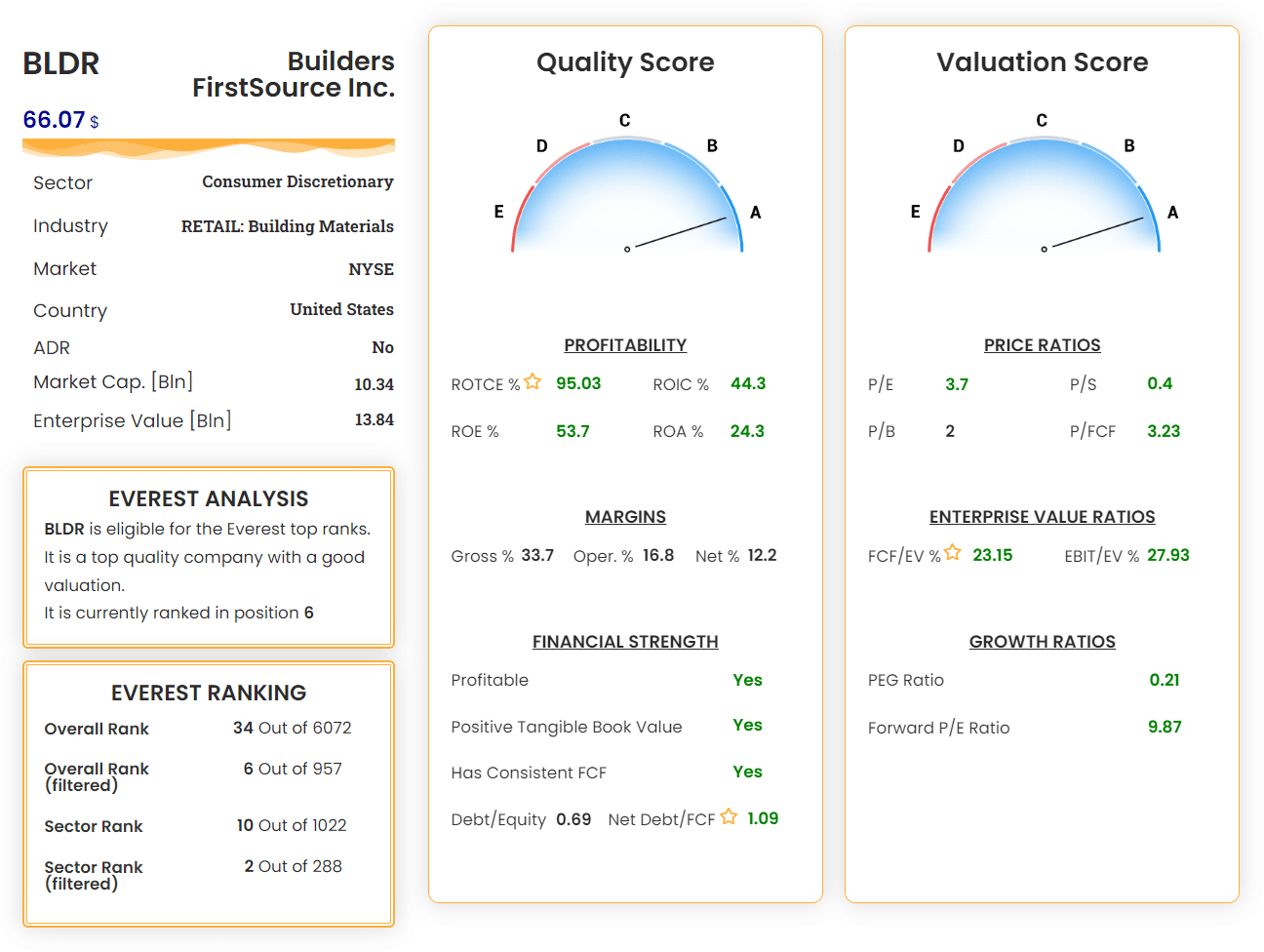Click the P/FCF value 3.23
The image size is (1264, 952).
[x=1164, y=431]
